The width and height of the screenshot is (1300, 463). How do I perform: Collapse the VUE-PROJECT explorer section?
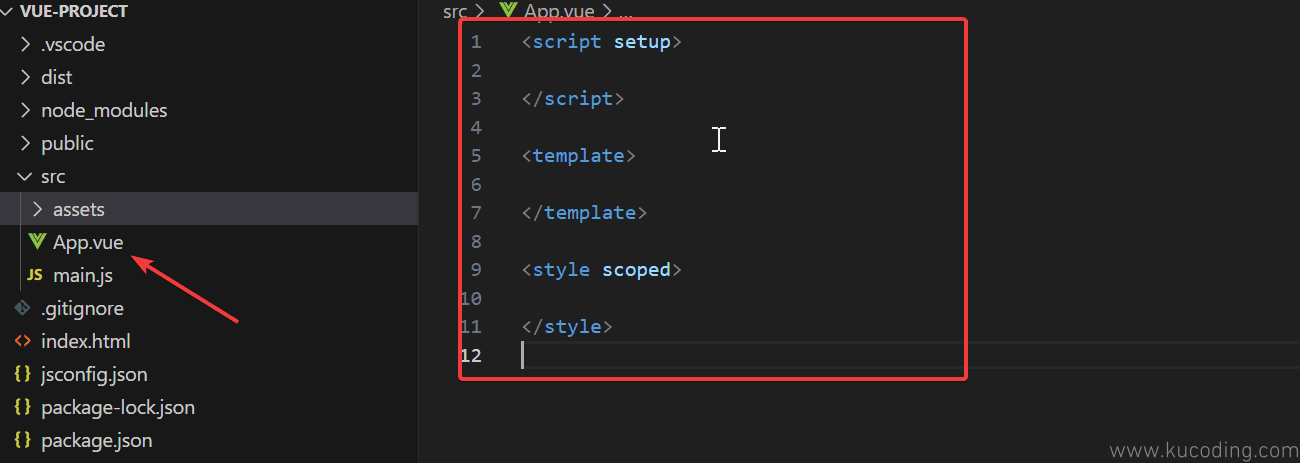(8, 12)
